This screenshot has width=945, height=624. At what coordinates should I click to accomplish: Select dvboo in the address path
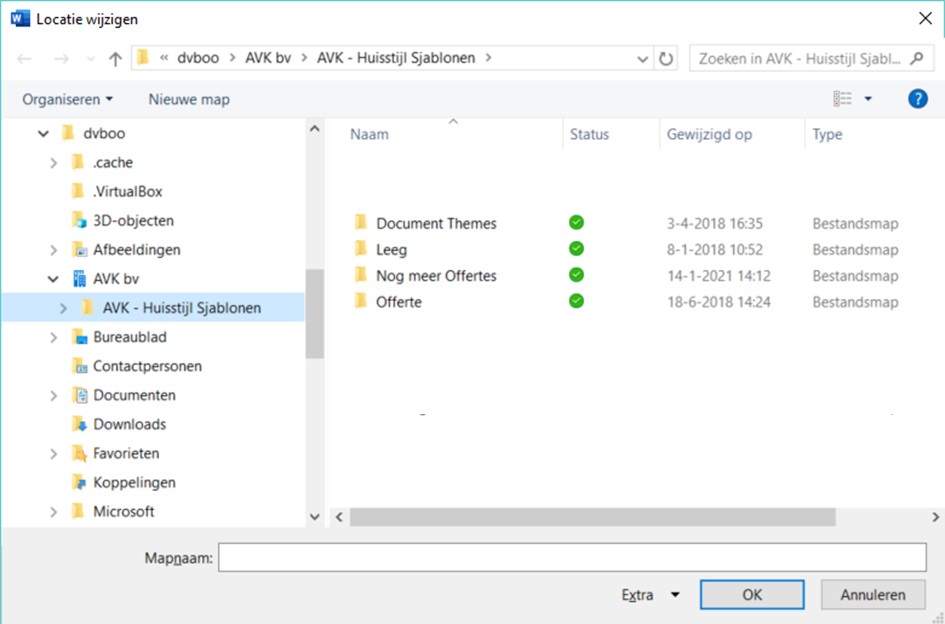click(198, 58)
